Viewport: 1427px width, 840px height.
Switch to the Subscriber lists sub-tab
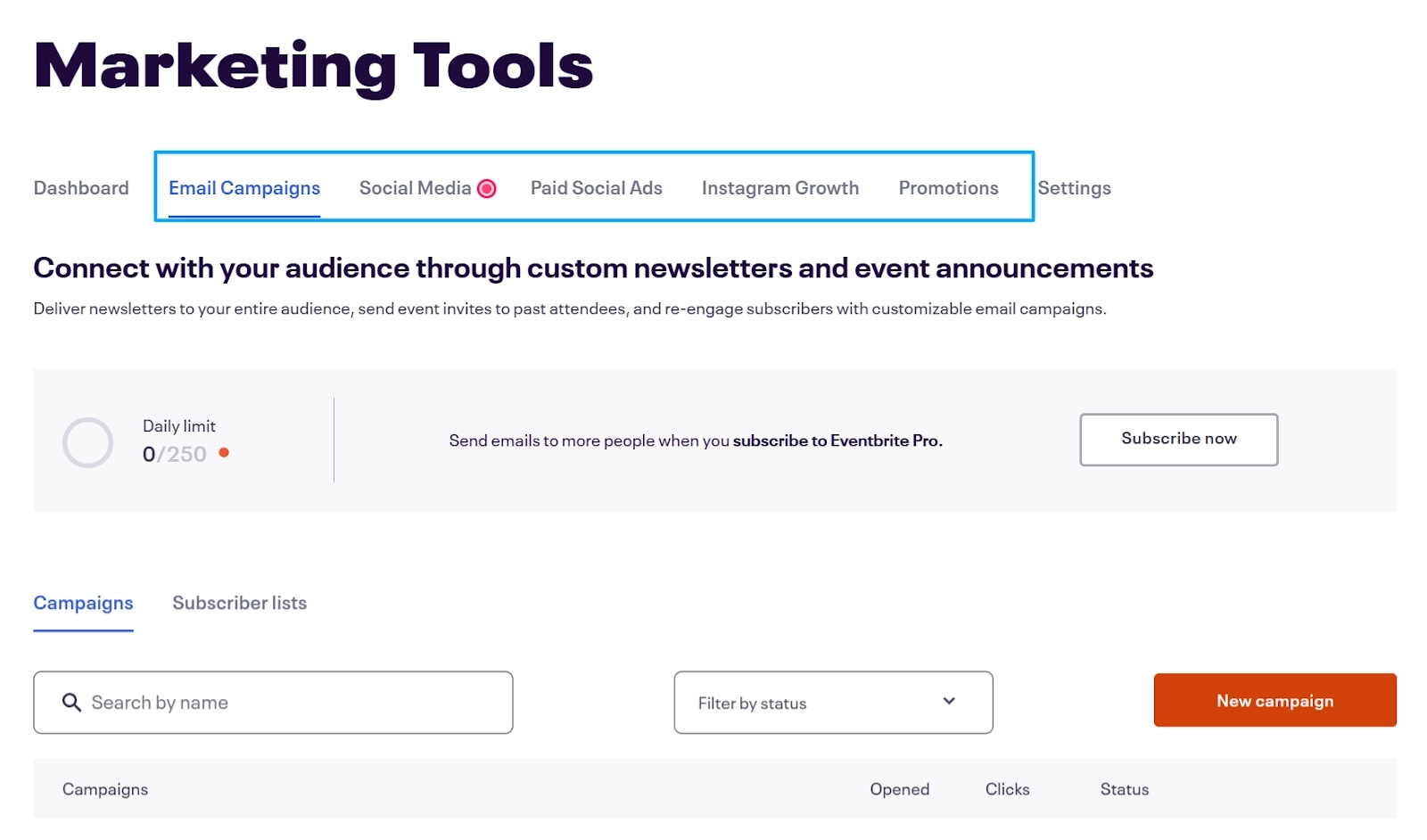pyautogui.click(x=239, y=603)
